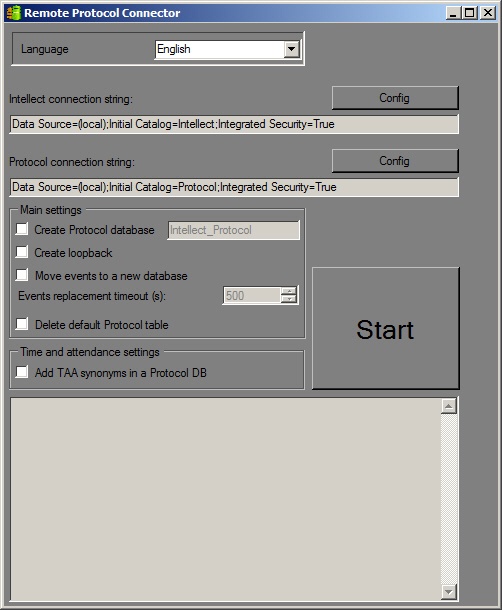The width and height of the screenshot is (502, 610).
Task: Maximize the Remote Protocol Connector window
Action: tap(470, 13)
